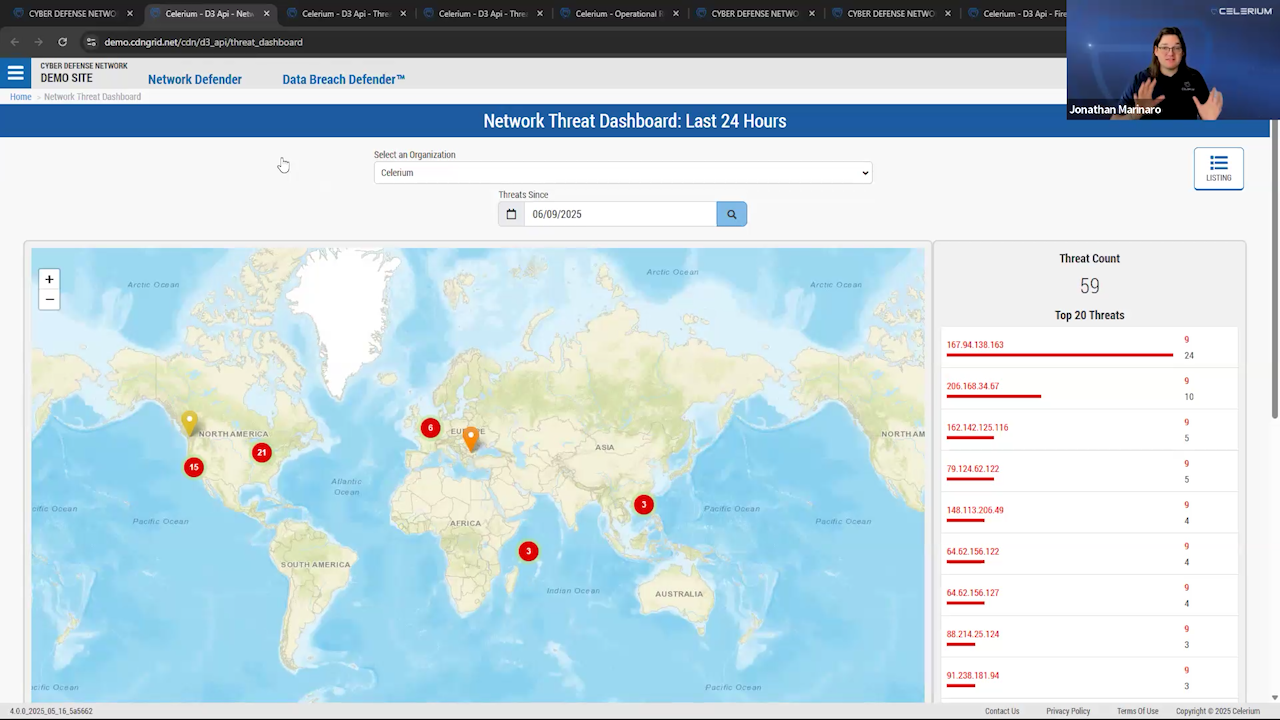Click the Copyright © 2025 Celerium text
Viewport: 1280px width, 720px height.
pyautogui.click(x=1218, y=711)
